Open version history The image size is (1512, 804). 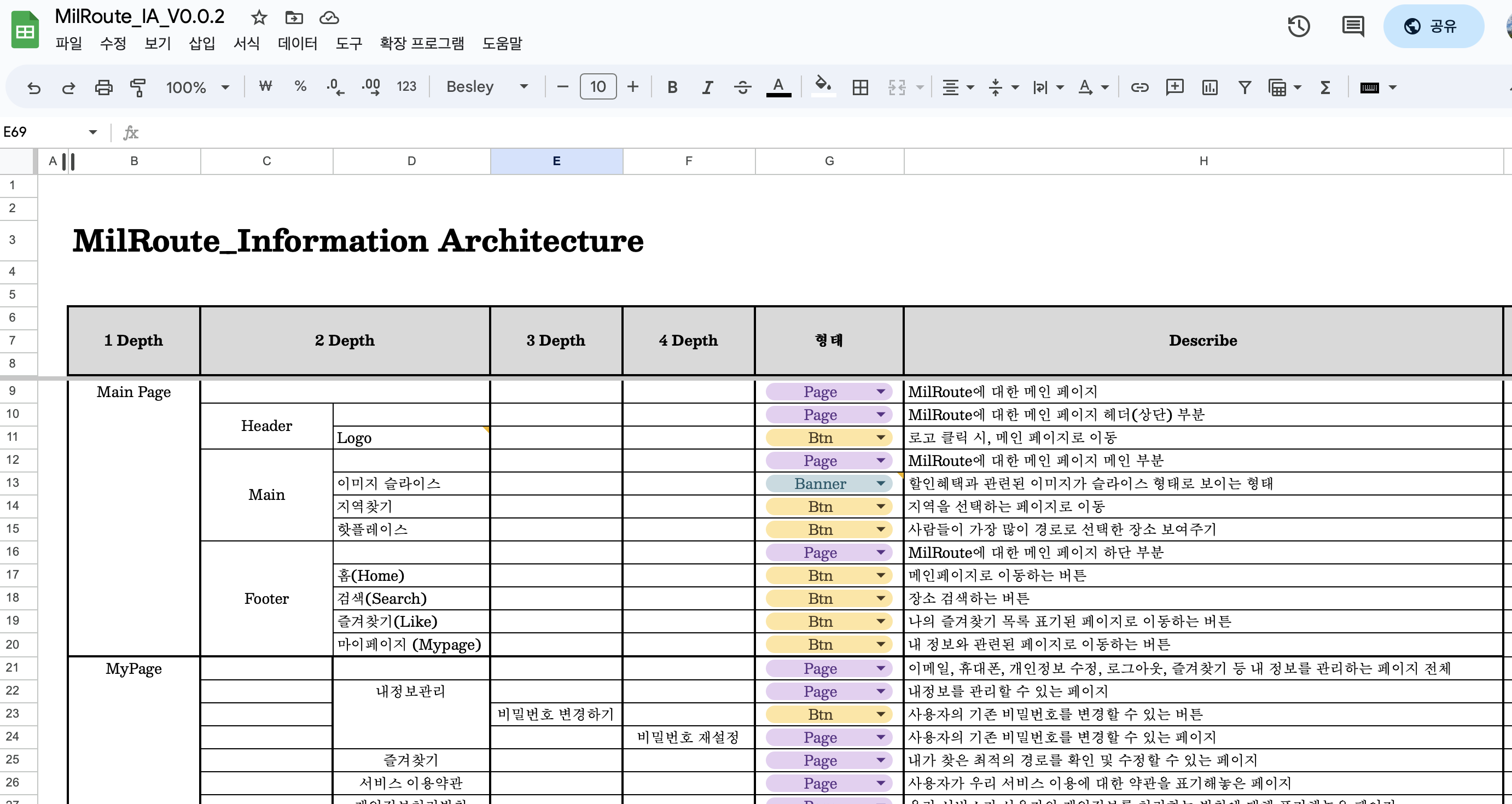(1298, 26)
